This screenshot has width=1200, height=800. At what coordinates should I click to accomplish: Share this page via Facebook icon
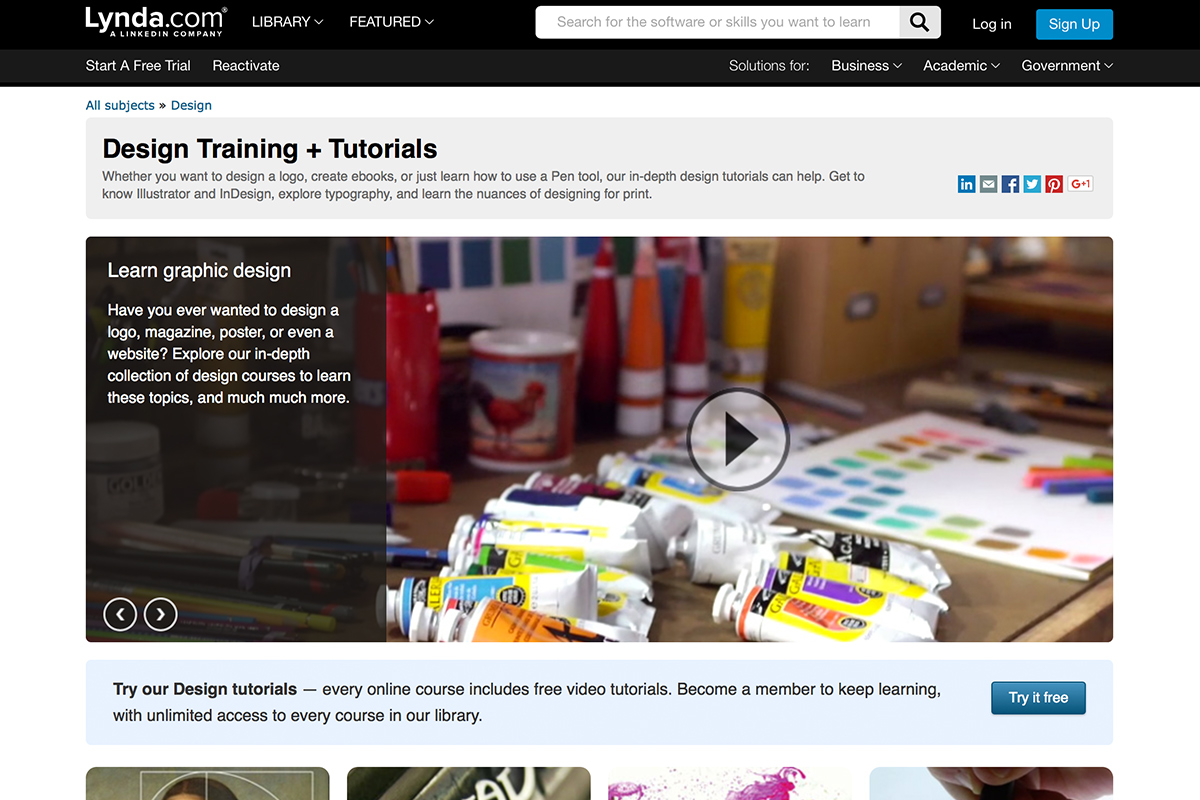point(1010,184)
